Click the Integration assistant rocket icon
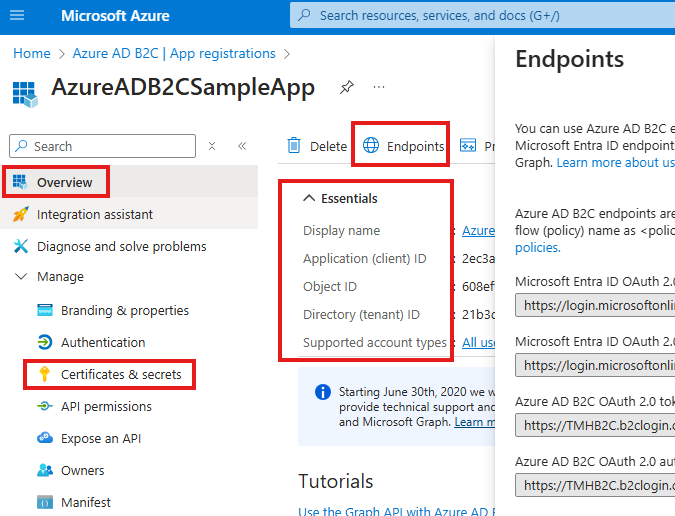 coord(20,214)
